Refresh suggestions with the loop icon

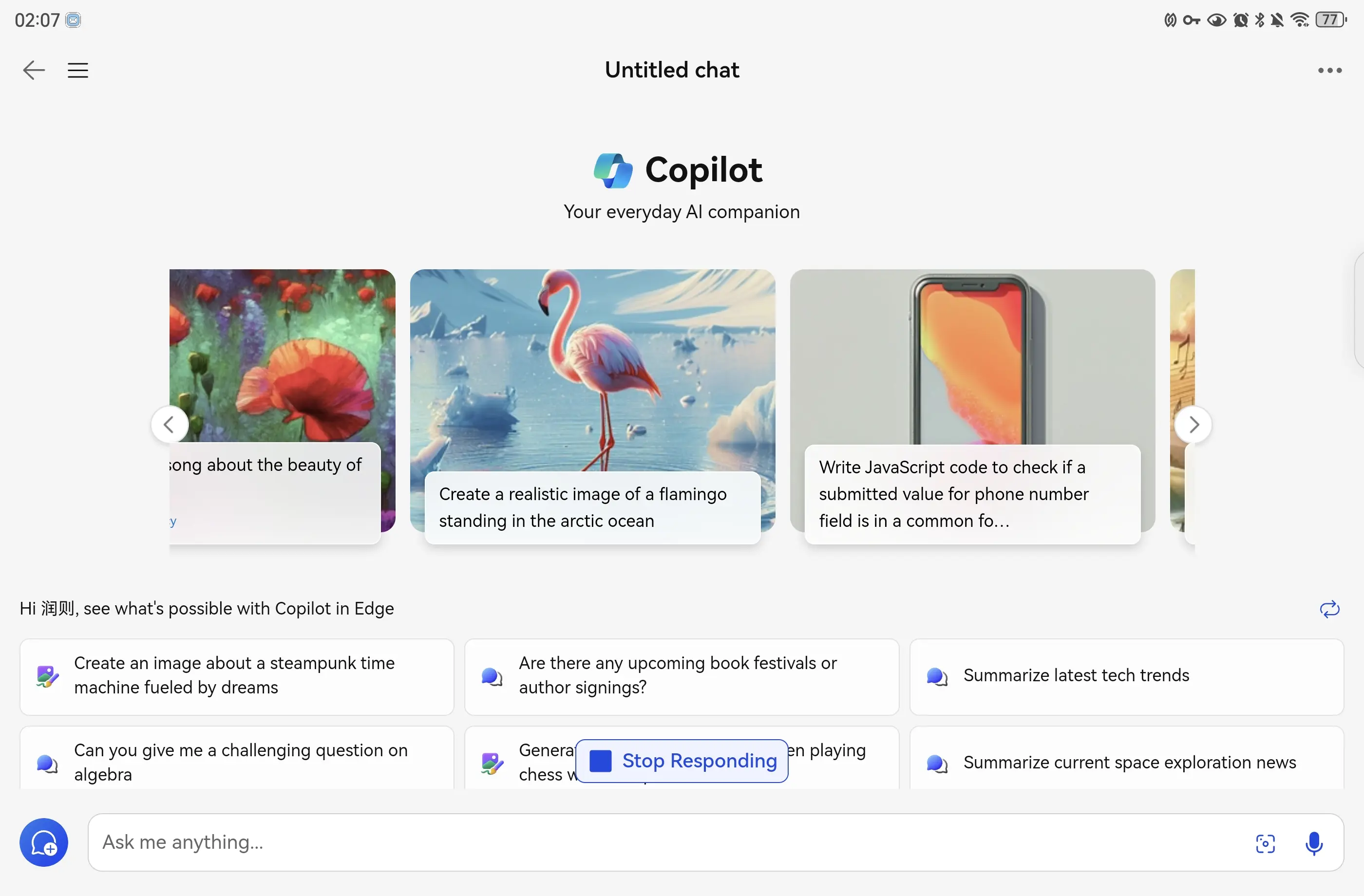pos(1329,608)
